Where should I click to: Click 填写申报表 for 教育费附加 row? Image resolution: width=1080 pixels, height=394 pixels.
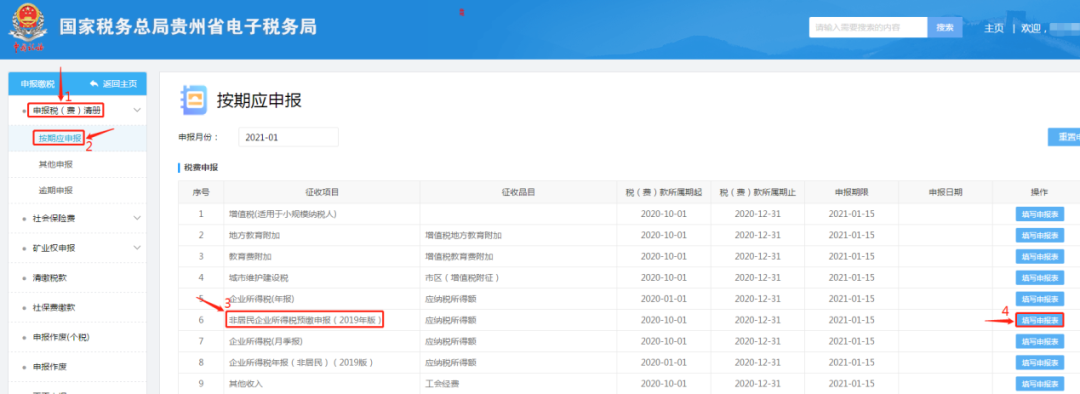point(1039,257)
